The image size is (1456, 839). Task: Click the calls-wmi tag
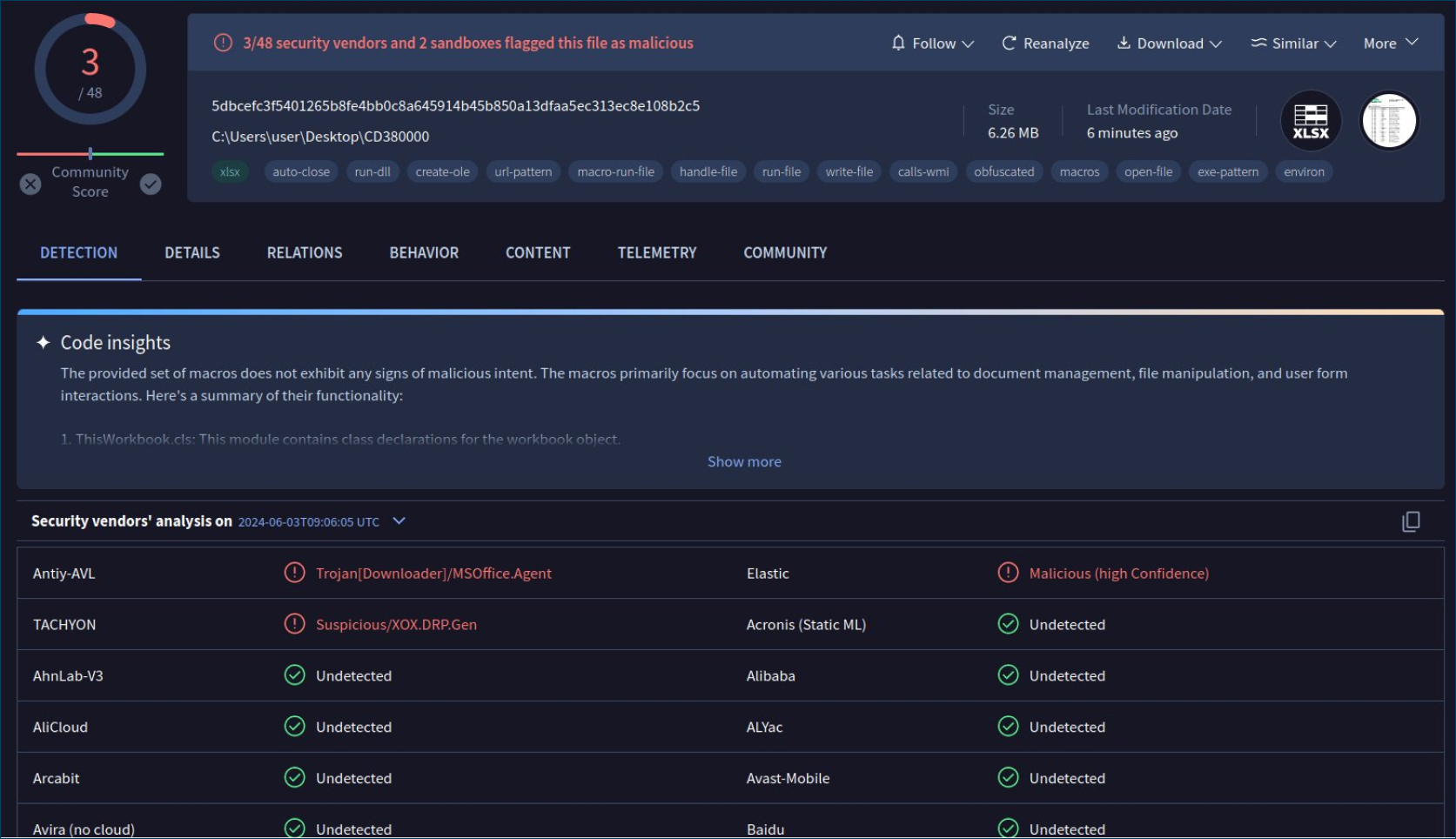pos(923,171)
